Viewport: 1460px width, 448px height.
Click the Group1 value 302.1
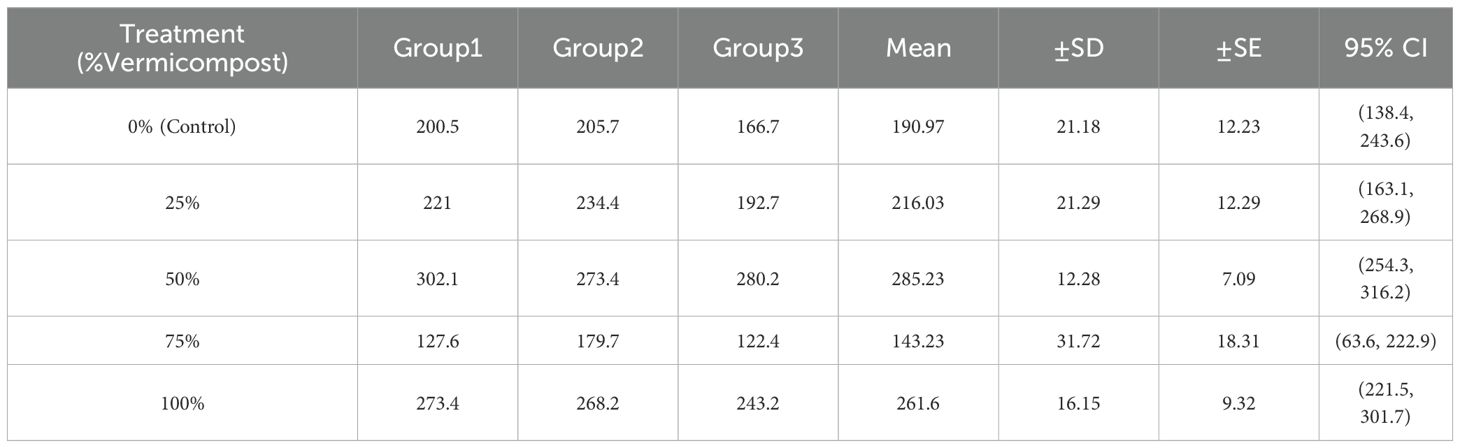(x=438, y=279)
